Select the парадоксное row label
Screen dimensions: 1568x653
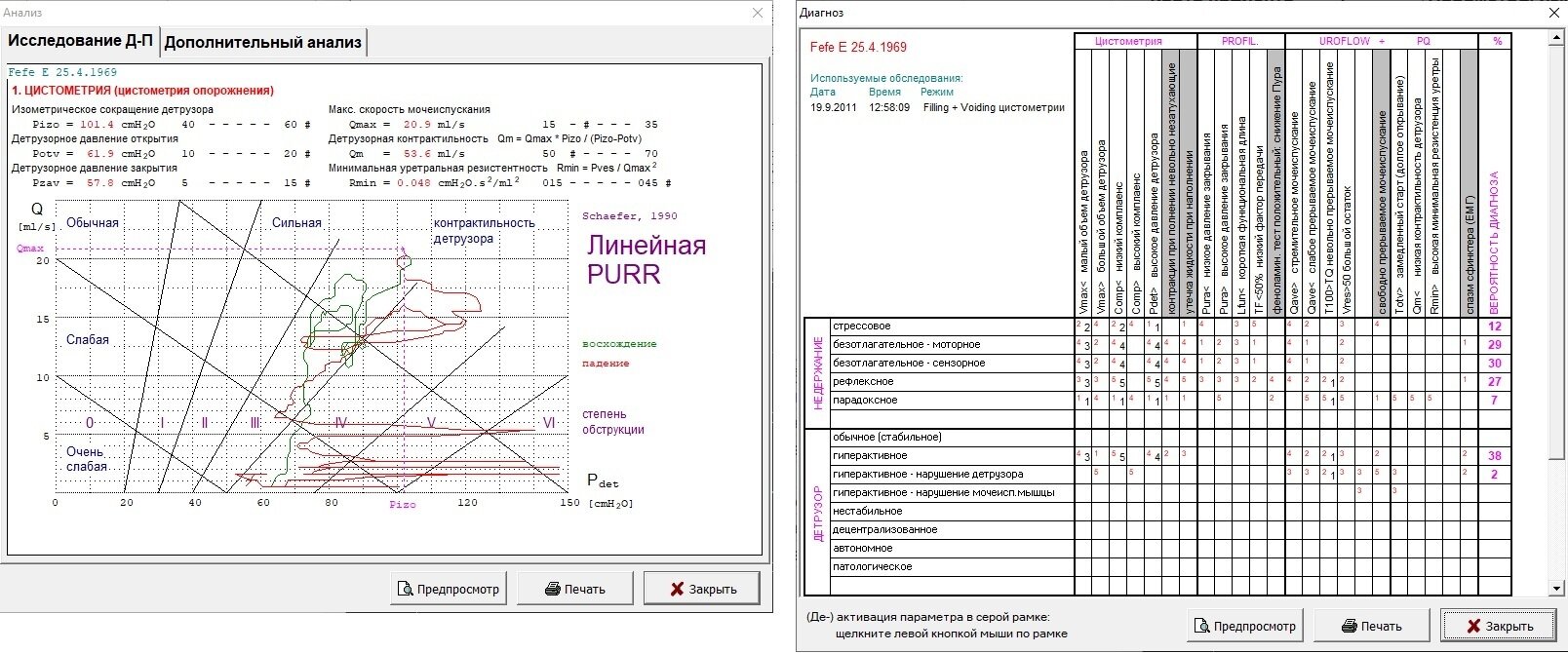pyautogui.click(x=865, y=401)
